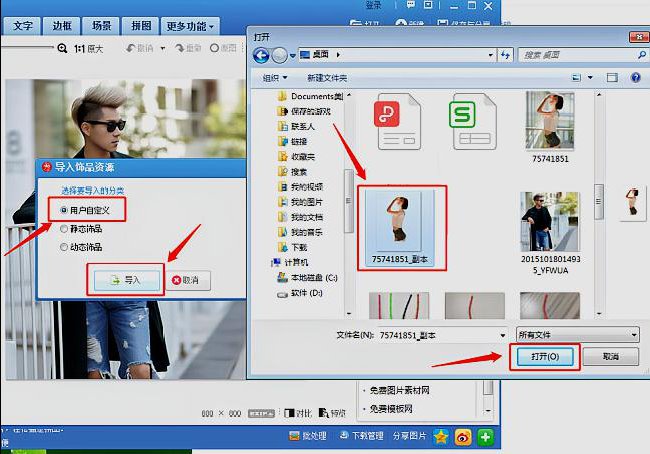Click the 搜索 桌面 search field
The height and width of the screenshot is (454, 650).
(x=583, y=55)
